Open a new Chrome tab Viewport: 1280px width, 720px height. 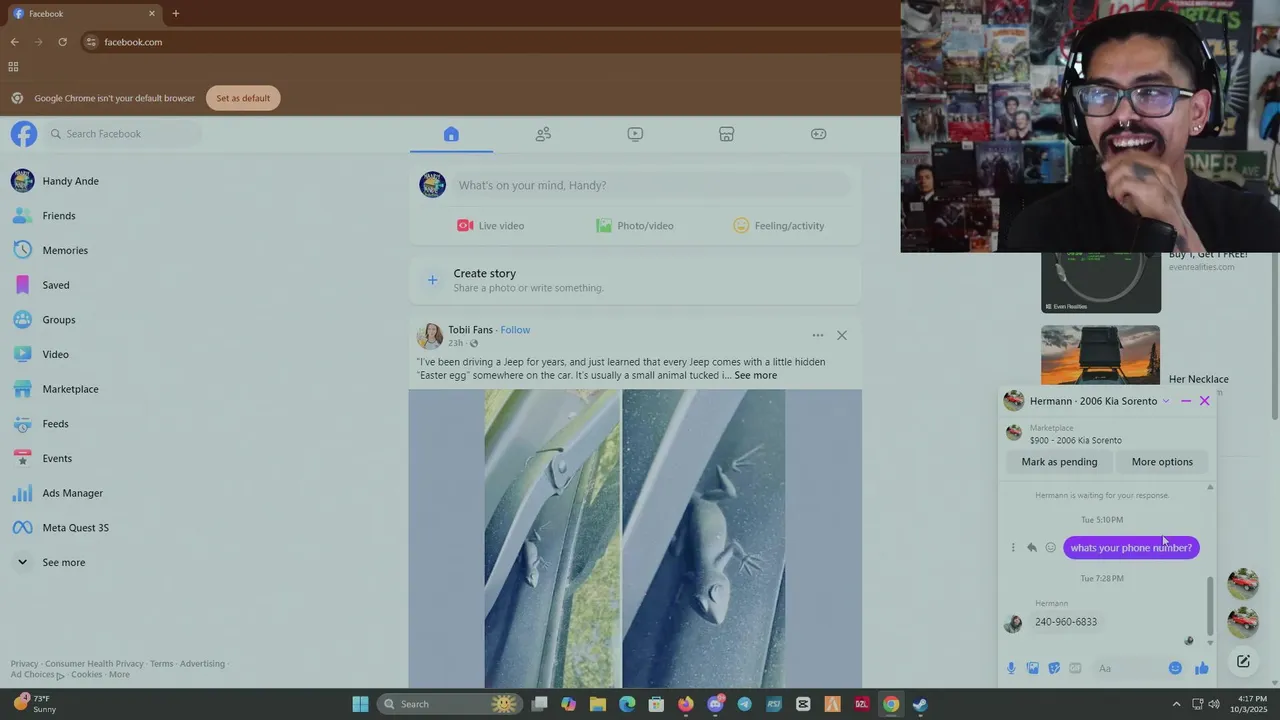[175, 13]
